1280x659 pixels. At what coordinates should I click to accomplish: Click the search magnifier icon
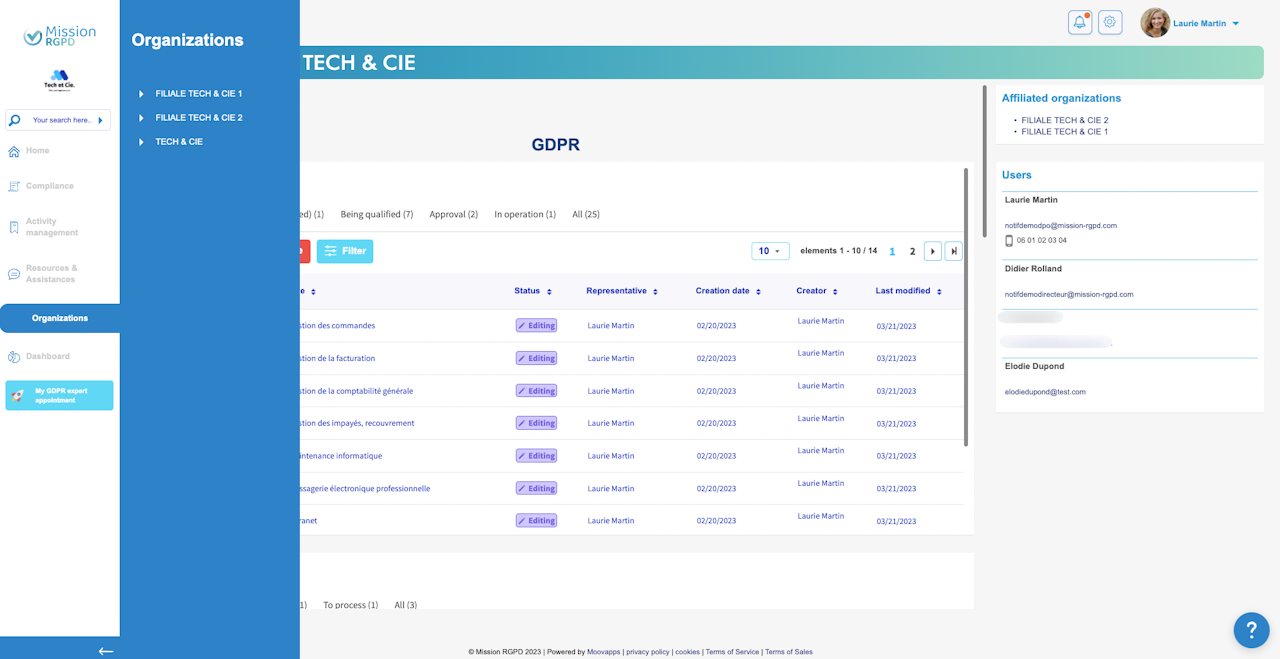14,120
